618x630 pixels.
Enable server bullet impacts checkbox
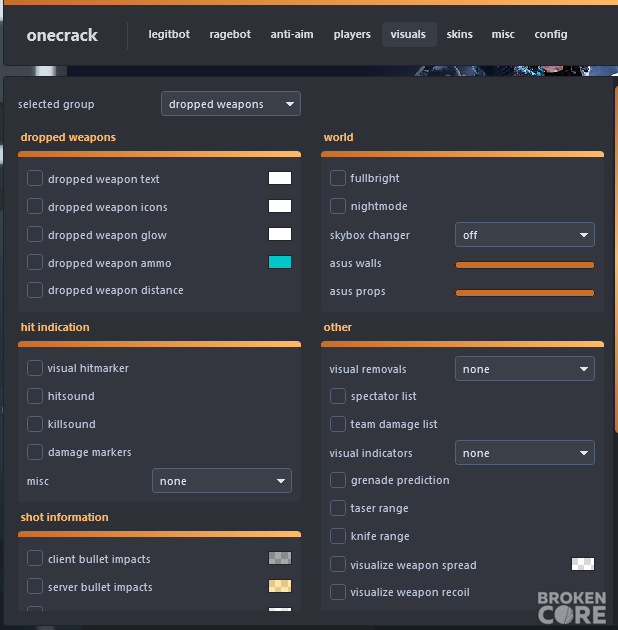(35, 586)
